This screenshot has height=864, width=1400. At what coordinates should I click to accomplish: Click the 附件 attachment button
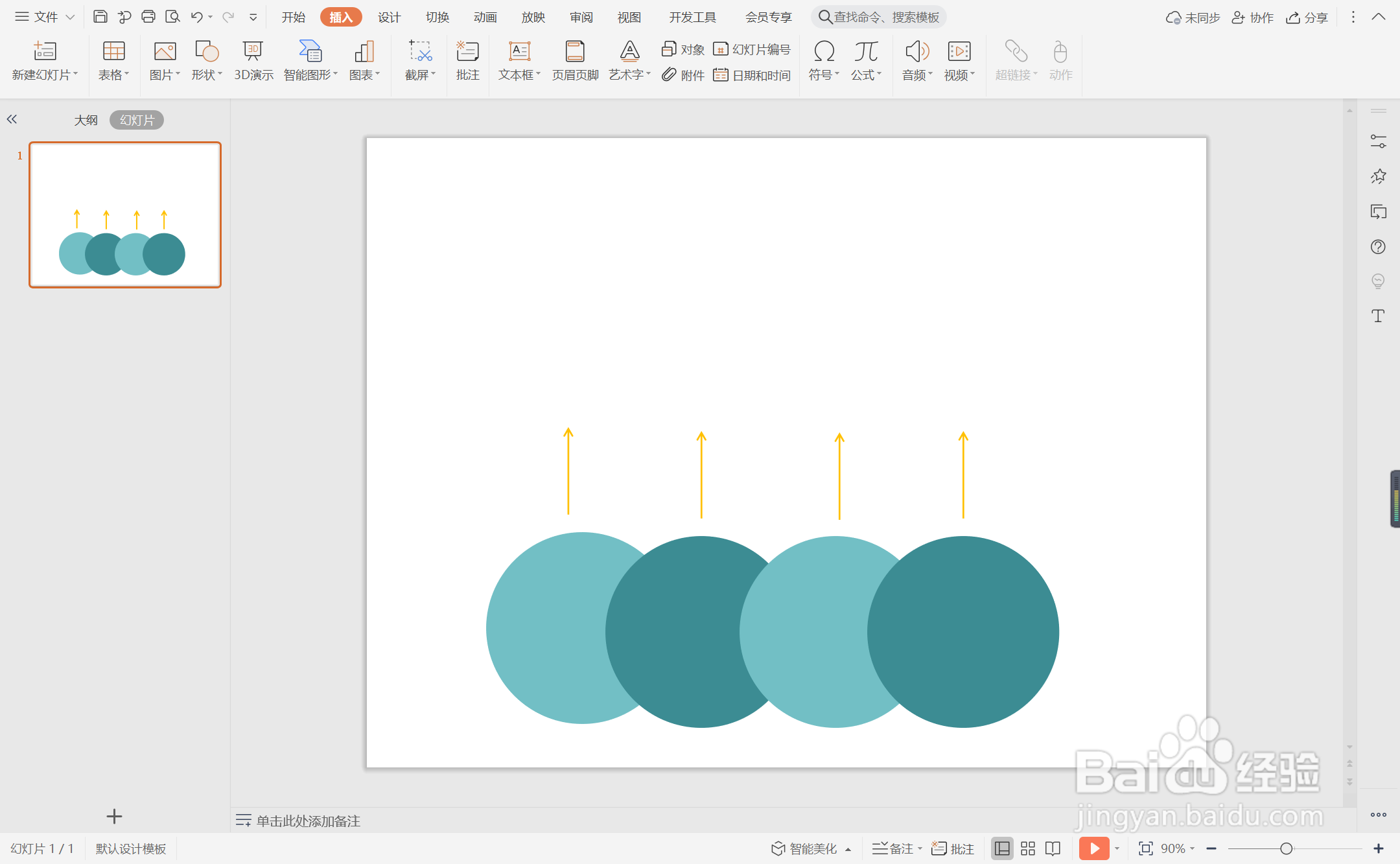[682, 75]
